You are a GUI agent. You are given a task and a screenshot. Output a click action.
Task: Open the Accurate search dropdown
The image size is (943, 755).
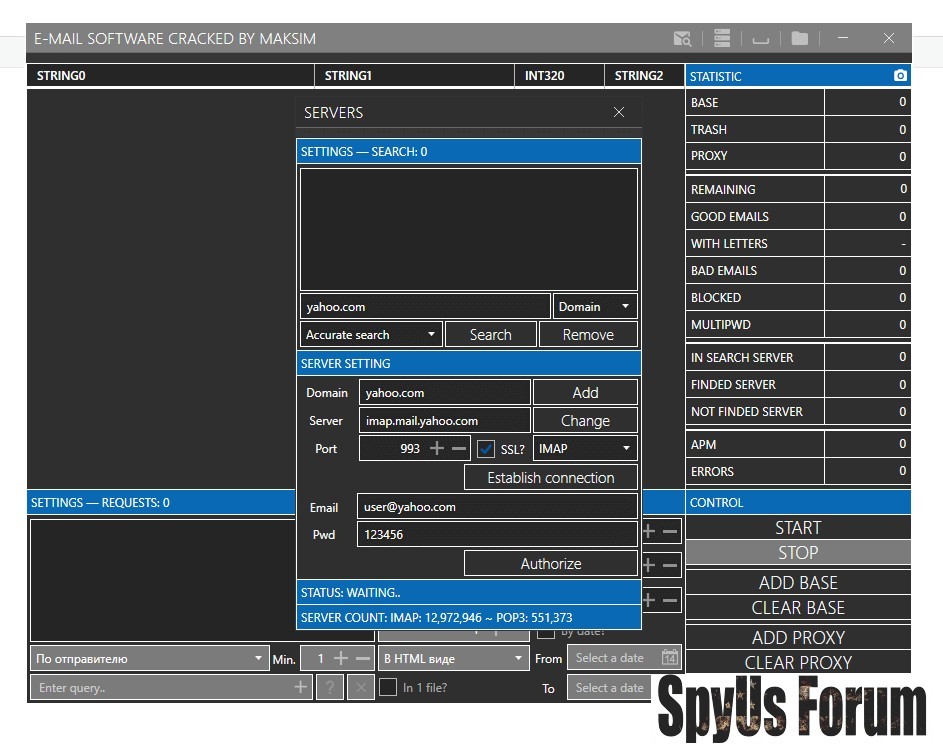point(371,335)
